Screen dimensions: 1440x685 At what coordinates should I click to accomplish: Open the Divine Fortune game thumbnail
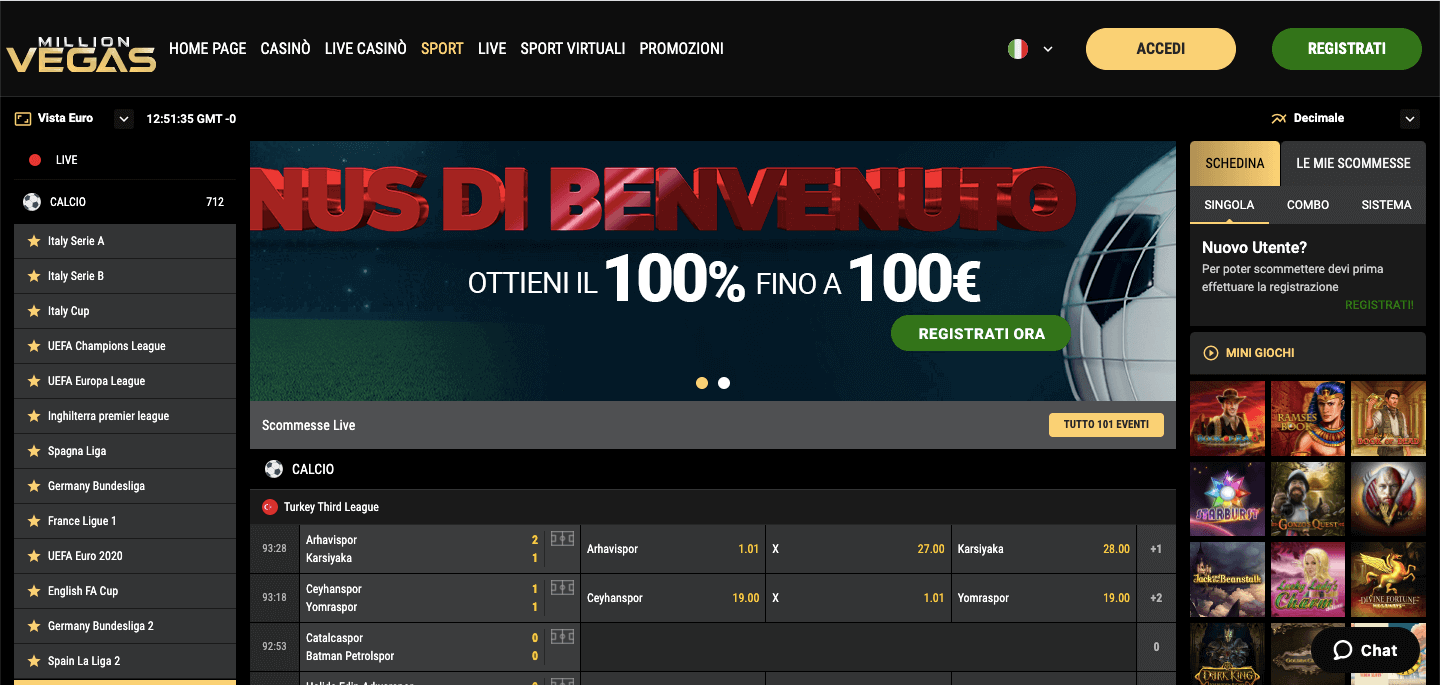click(1388, 579)
